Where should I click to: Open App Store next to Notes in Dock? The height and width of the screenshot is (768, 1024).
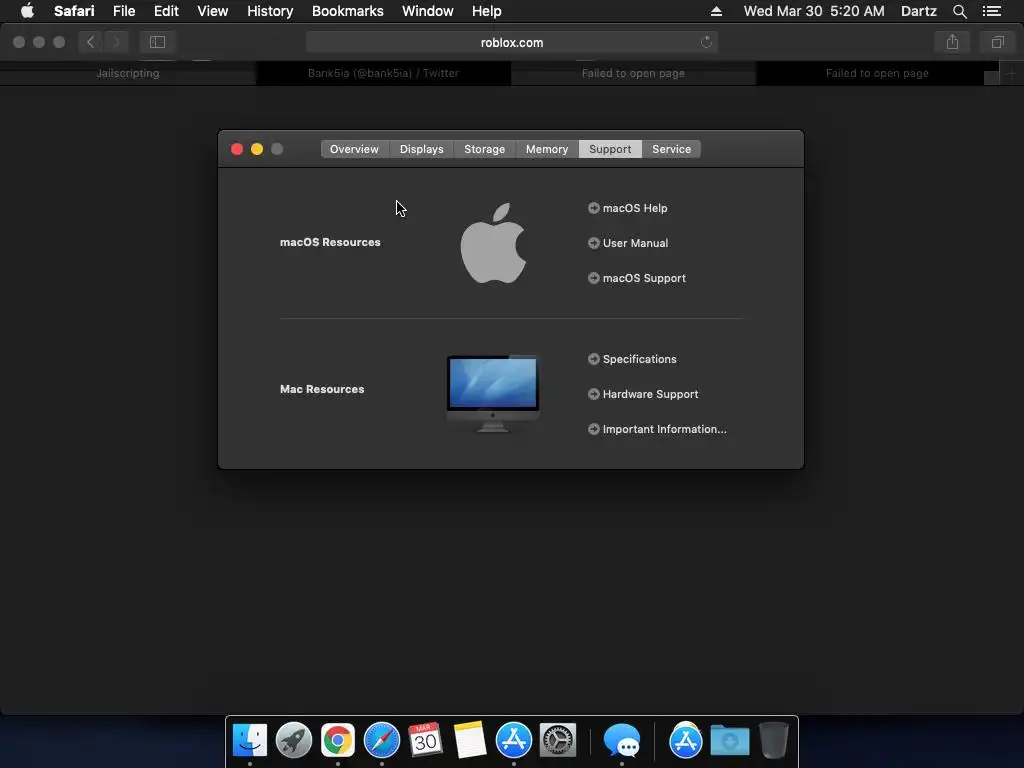[x=514, y=740]
